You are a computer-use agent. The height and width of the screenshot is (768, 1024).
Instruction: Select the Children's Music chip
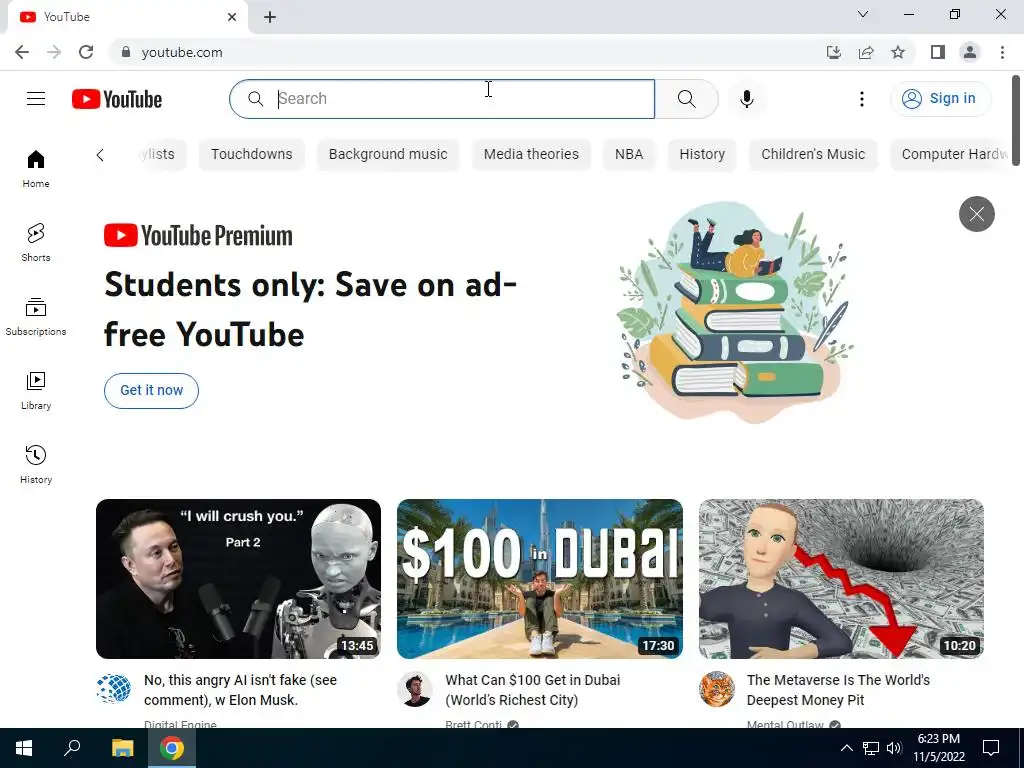coord(813,155)
